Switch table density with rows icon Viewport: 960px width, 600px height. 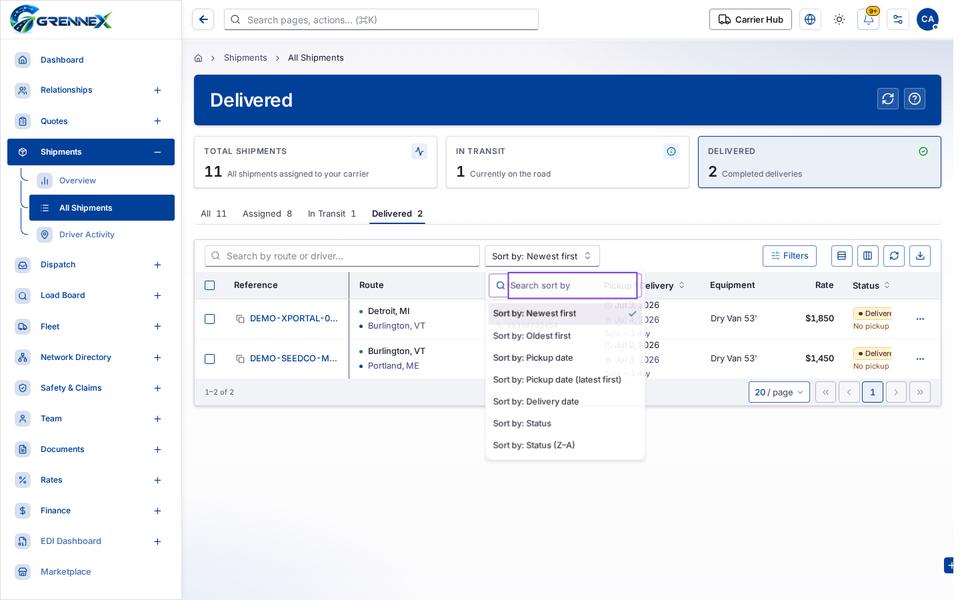pyautogui.click(x=842, y=256)
